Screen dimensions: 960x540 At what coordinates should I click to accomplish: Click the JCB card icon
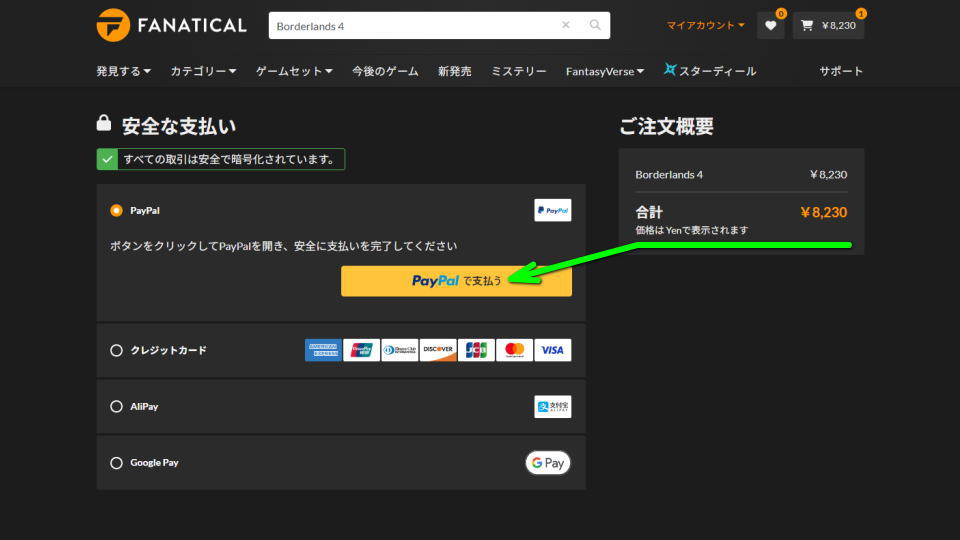476,350
